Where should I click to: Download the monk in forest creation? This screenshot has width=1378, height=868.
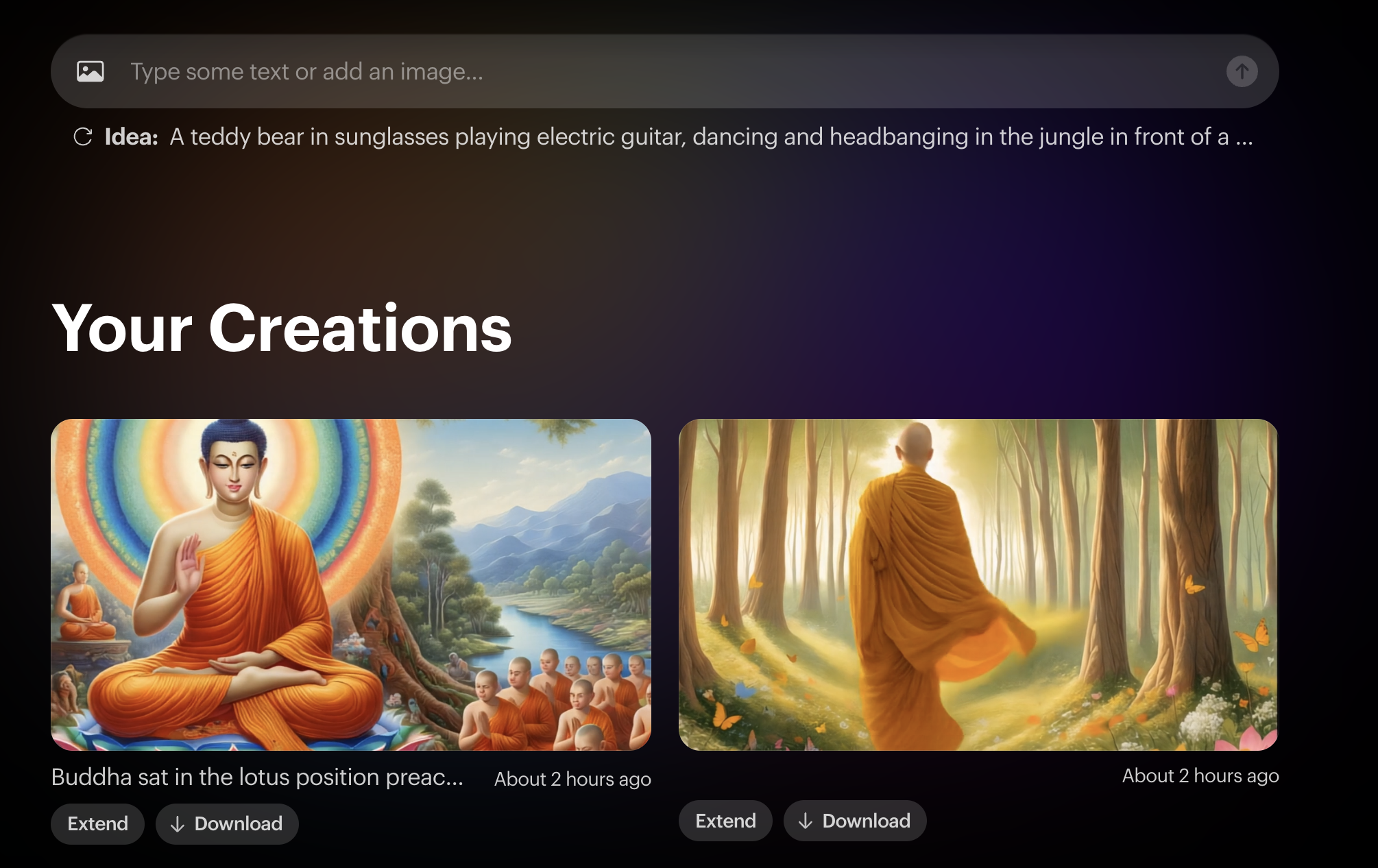tap(855, 821)
